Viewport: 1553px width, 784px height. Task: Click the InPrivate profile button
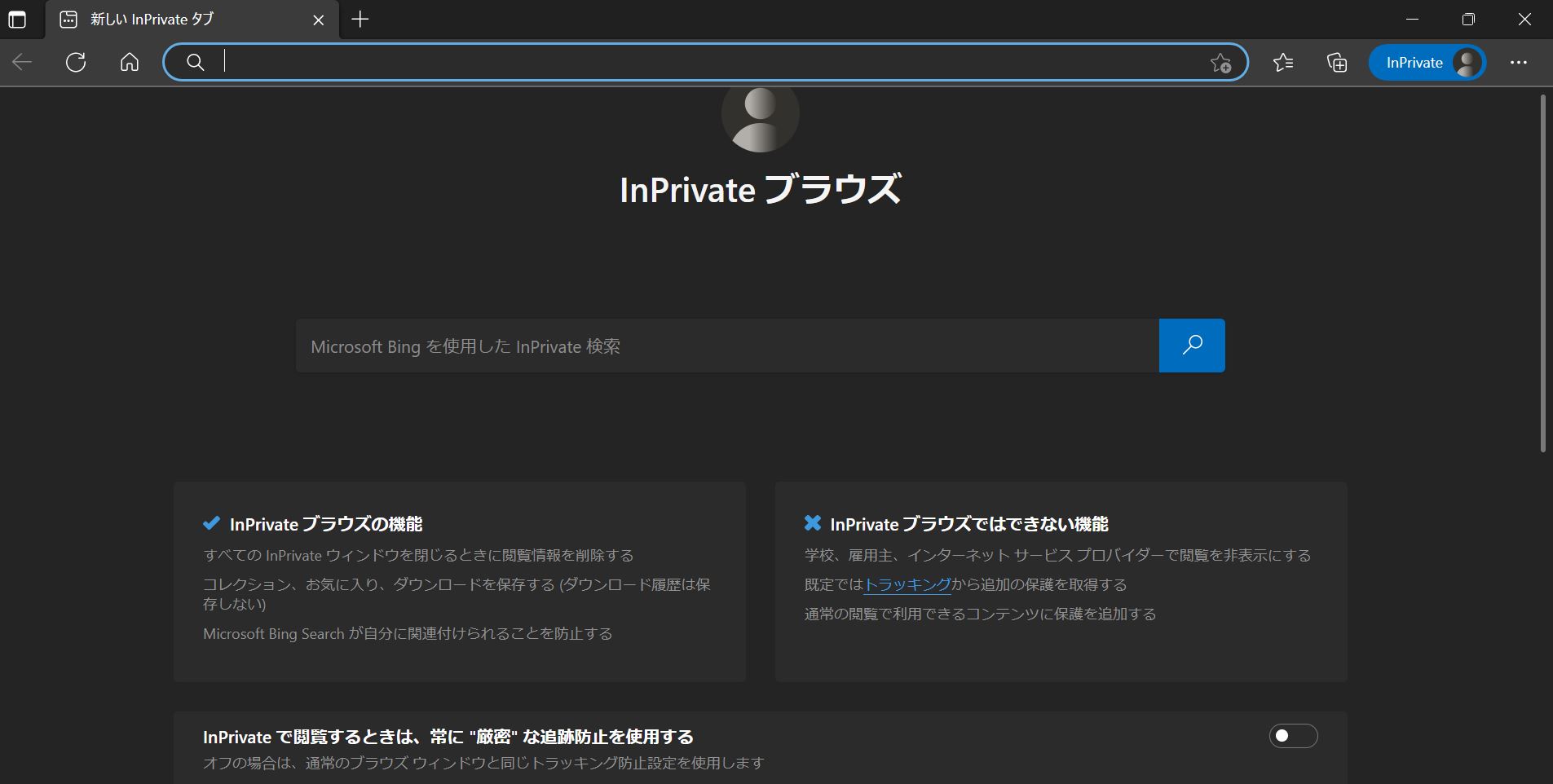point(1427,62)
